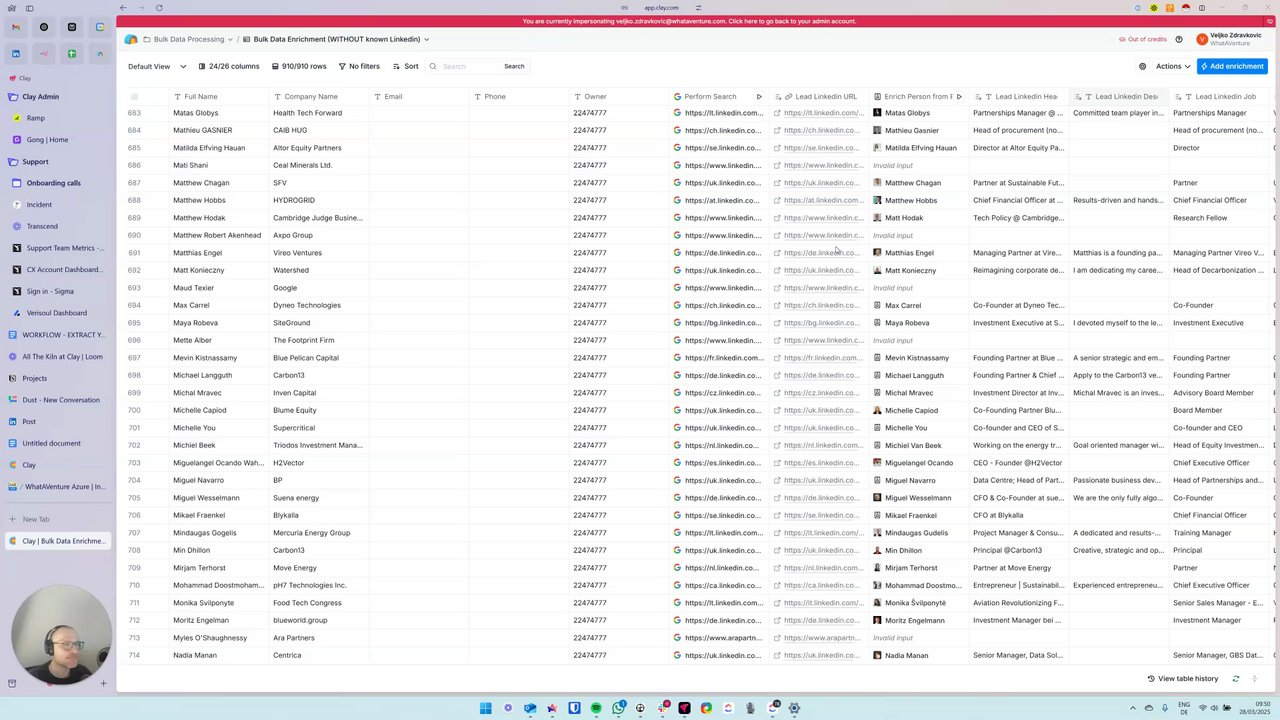This screenshot has height=720, width=1280.
Task: Open Settings gear in the taskbar
Action: tap(794, 708)
